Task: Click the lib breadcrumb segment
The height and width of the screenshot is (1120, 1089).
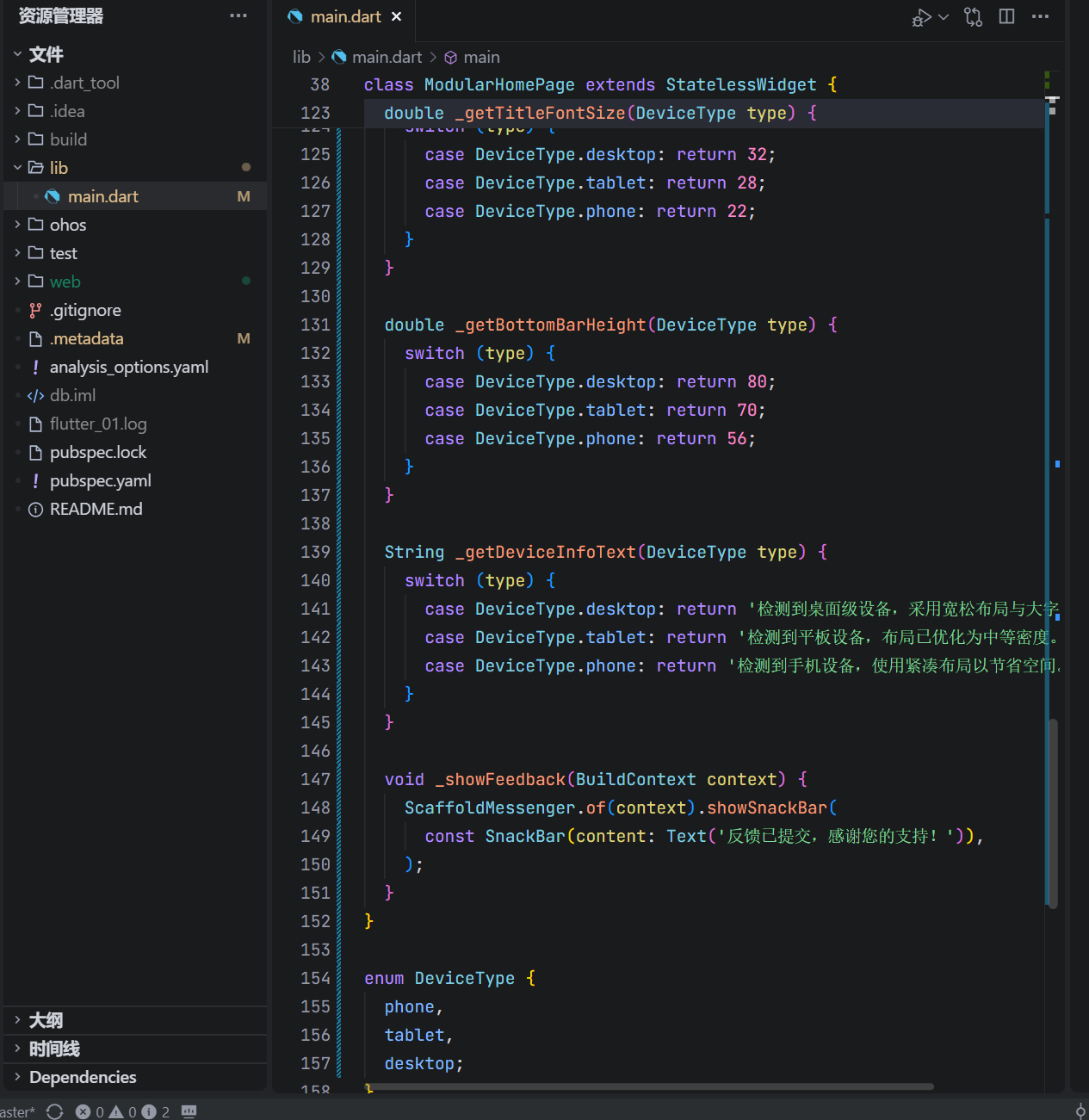Action: point(301,57)
